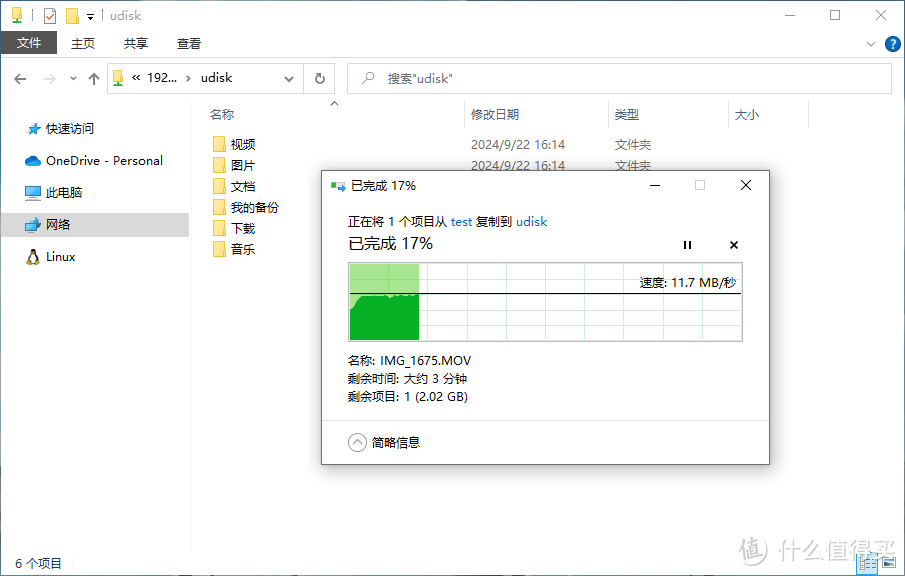This screenshot has height=576, width=905.
Task: Click the file name IMG_1675.MOV text
Action: [425, 361]
